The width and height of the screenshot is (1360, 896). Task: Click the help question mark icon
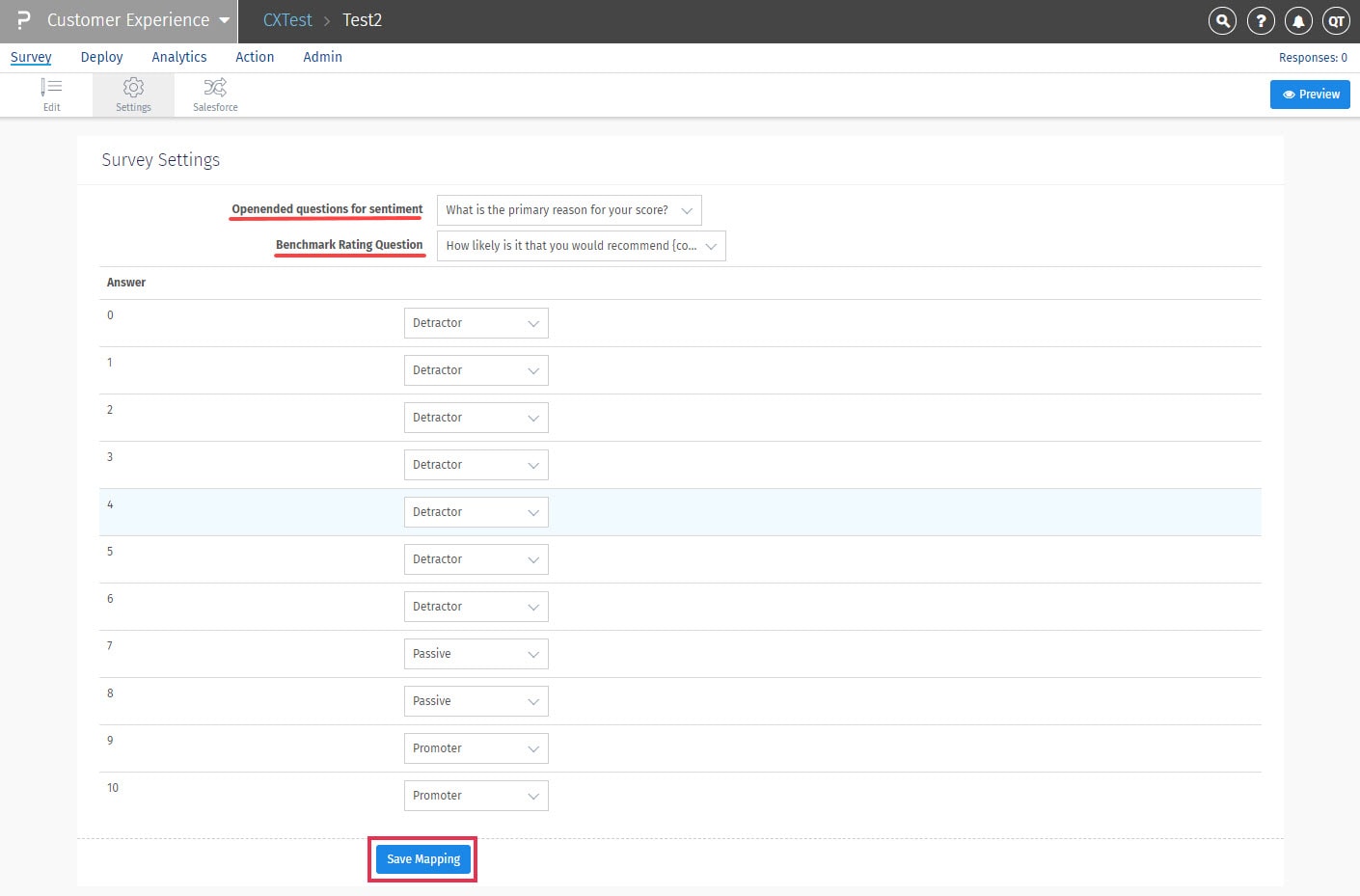point(1261,20)
